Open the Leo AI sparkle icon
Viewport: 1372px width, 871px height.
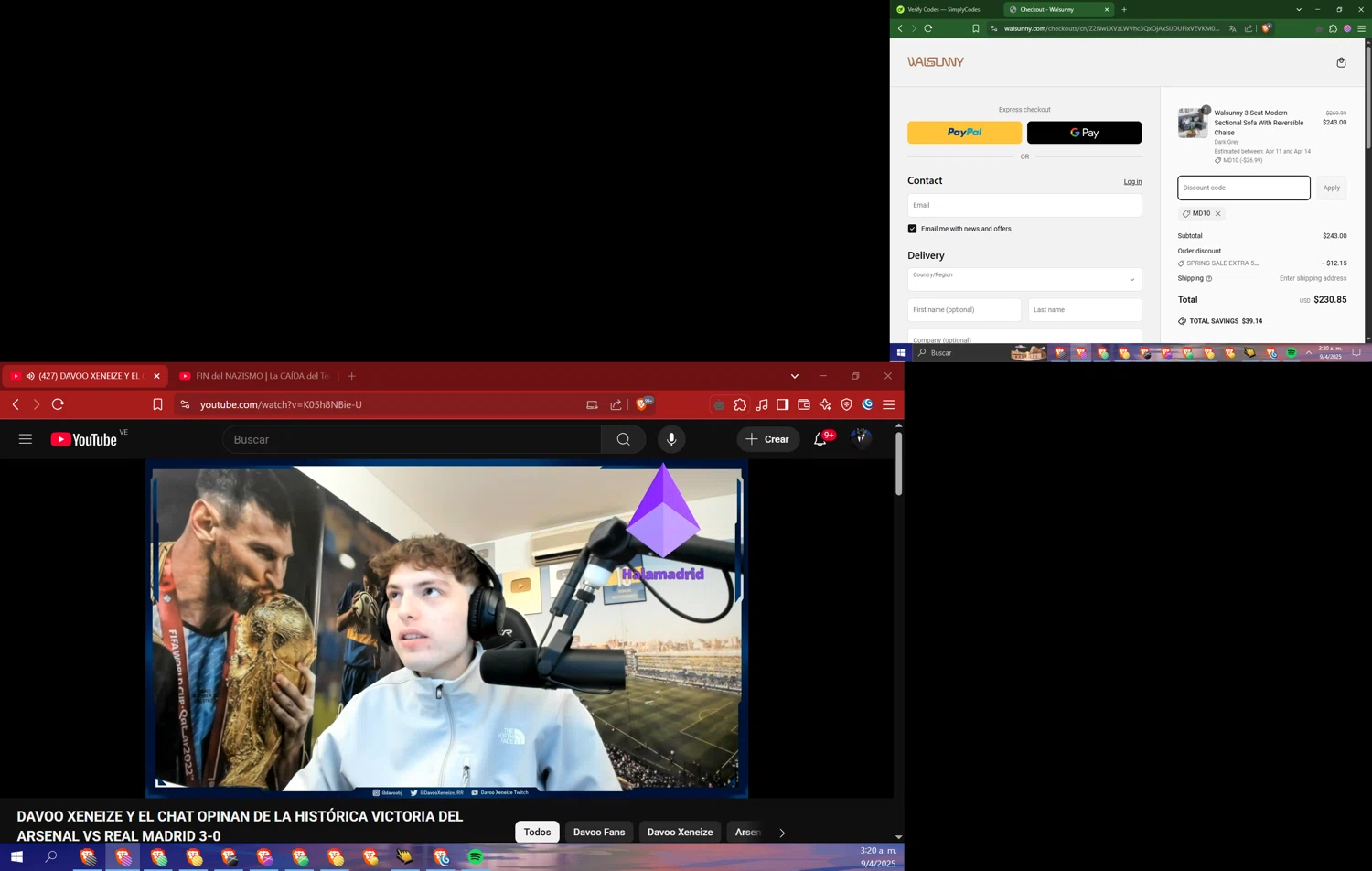point(825,404)
